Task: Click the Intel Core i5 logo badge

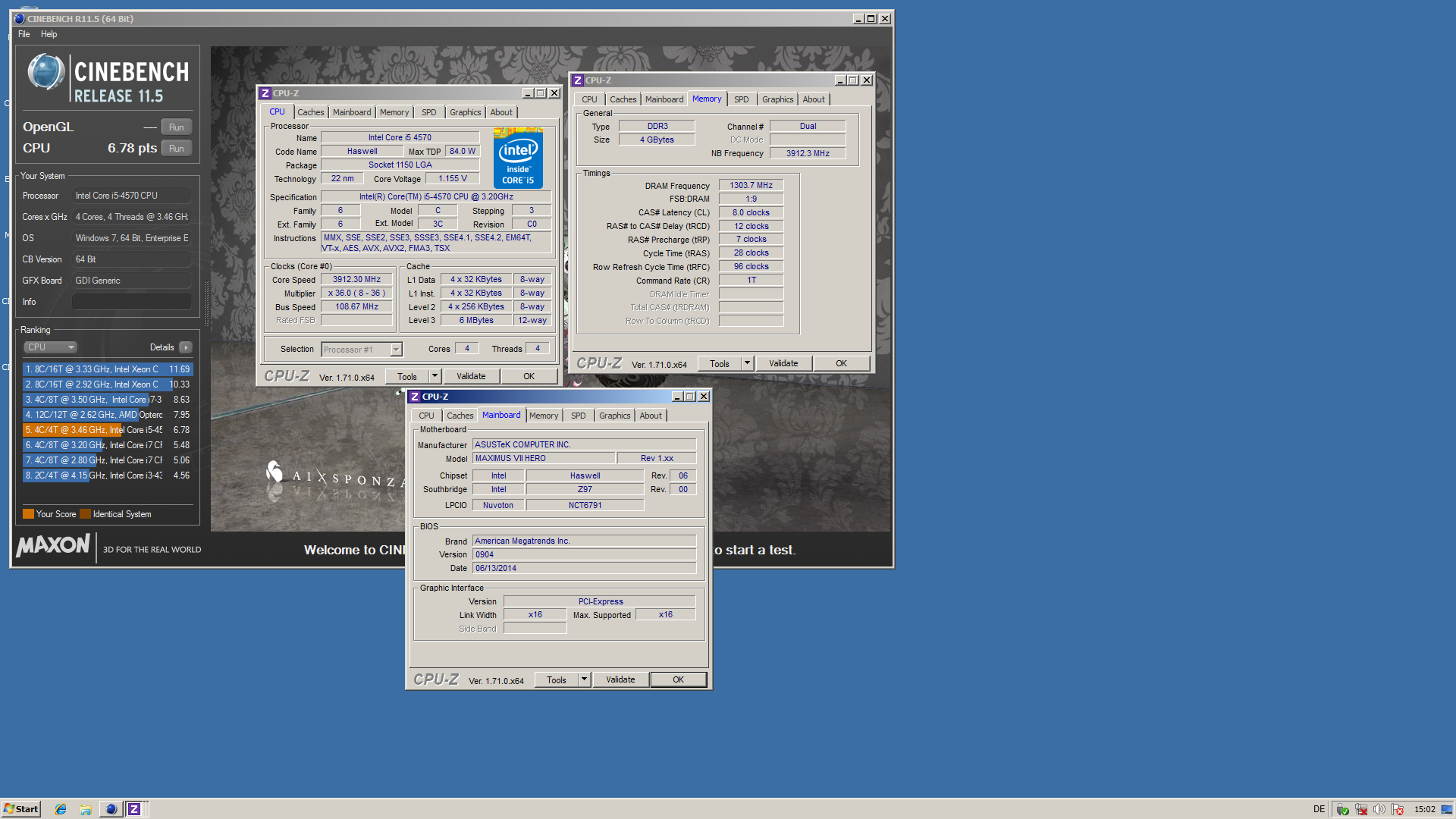Action: pyautogui.click(x=518, y=158)
